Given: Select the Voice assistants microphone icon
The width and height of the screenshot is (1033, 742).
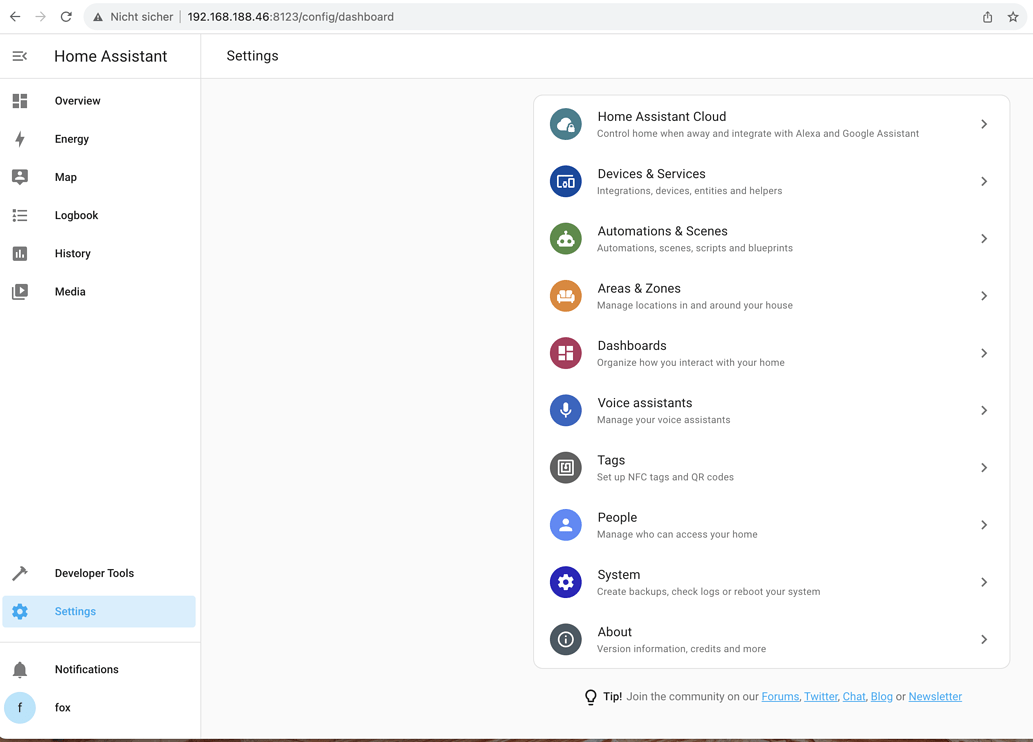Looking at the screenshot, I should 565,410.
